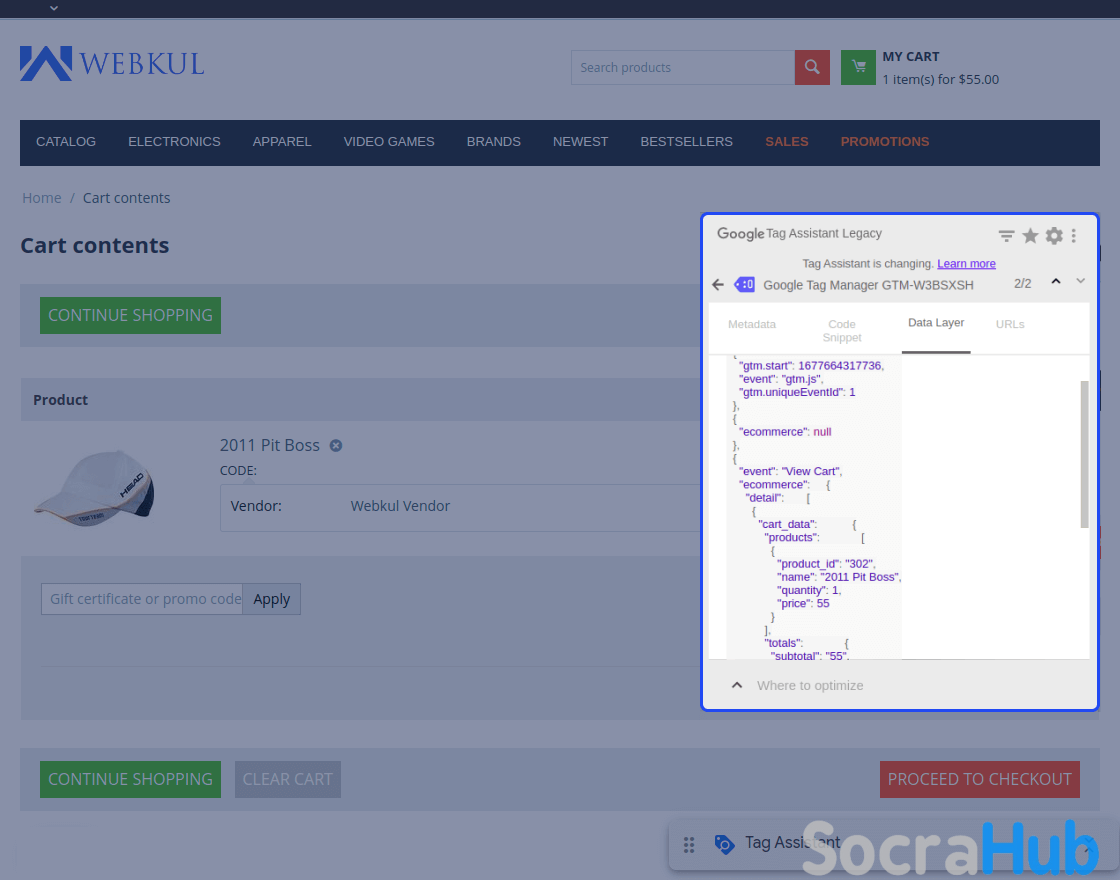Open the green cart icon
Viewport: 1120px width, 880px height.
click(x=858, y=67)
